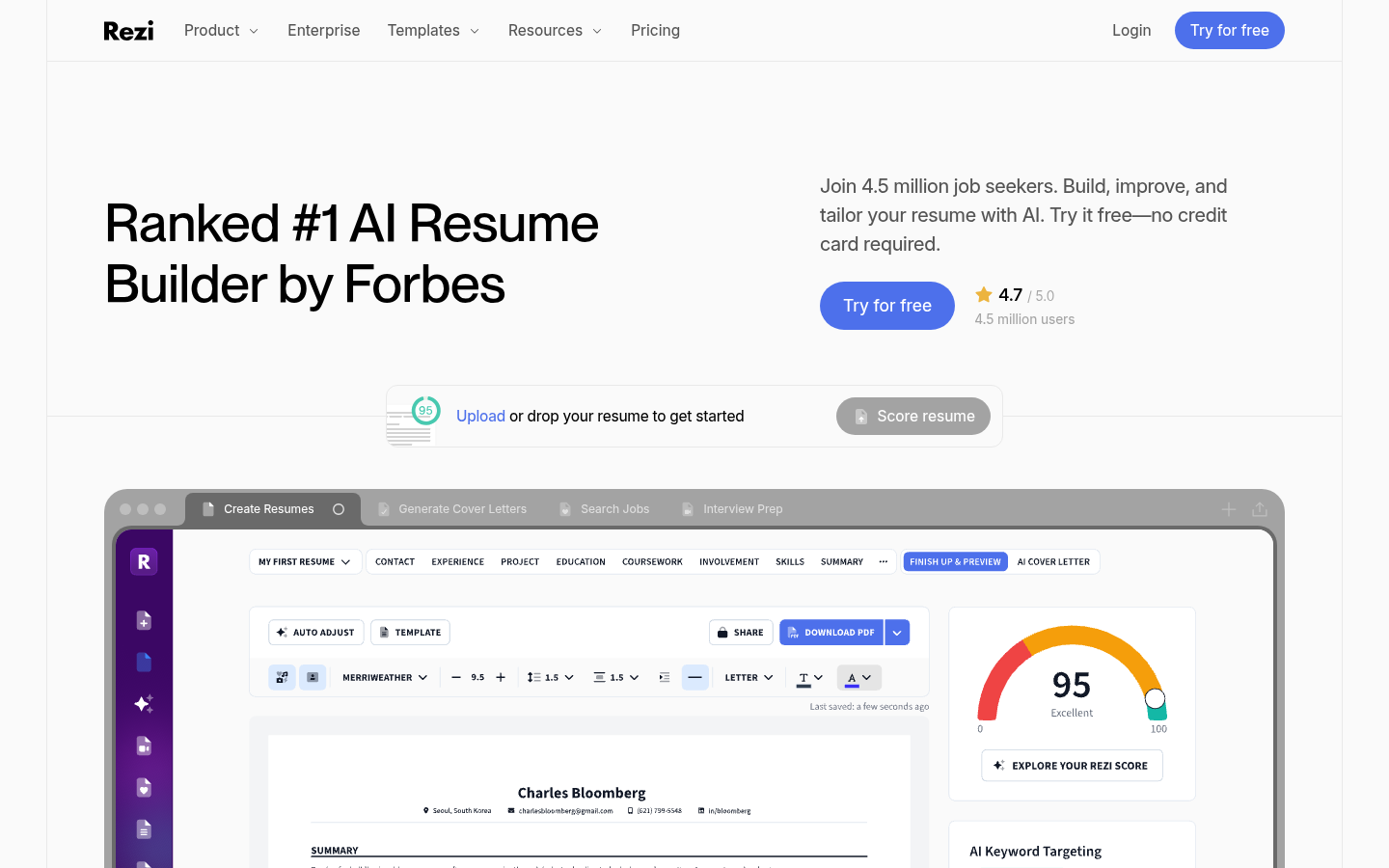This screenshot has width=1389, height=868.
Task: Click the gold star rating icon
Action: 984,295
